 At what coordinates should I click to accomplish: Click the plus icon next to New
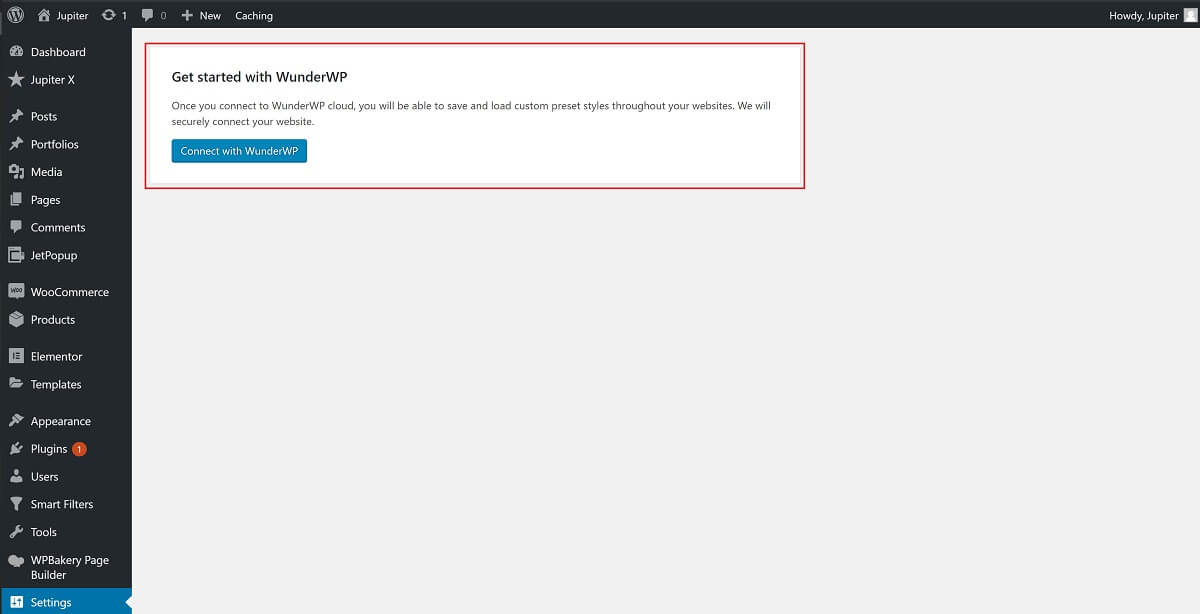[187, 15]
